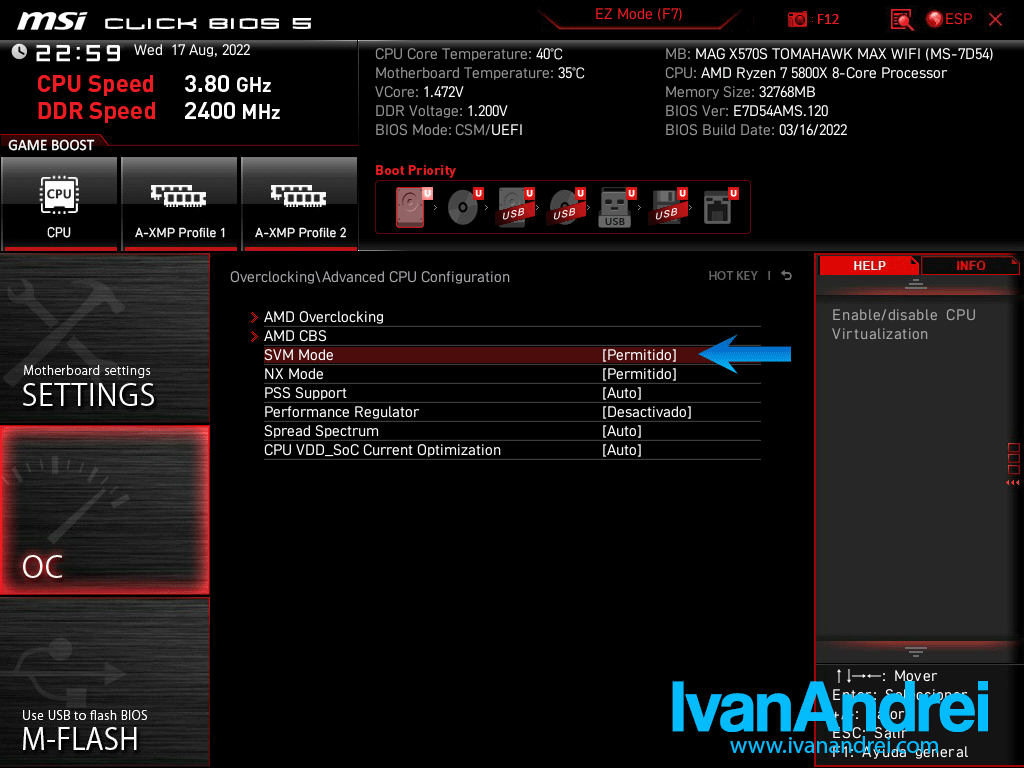Select the network boot device icon

[717, 208]
